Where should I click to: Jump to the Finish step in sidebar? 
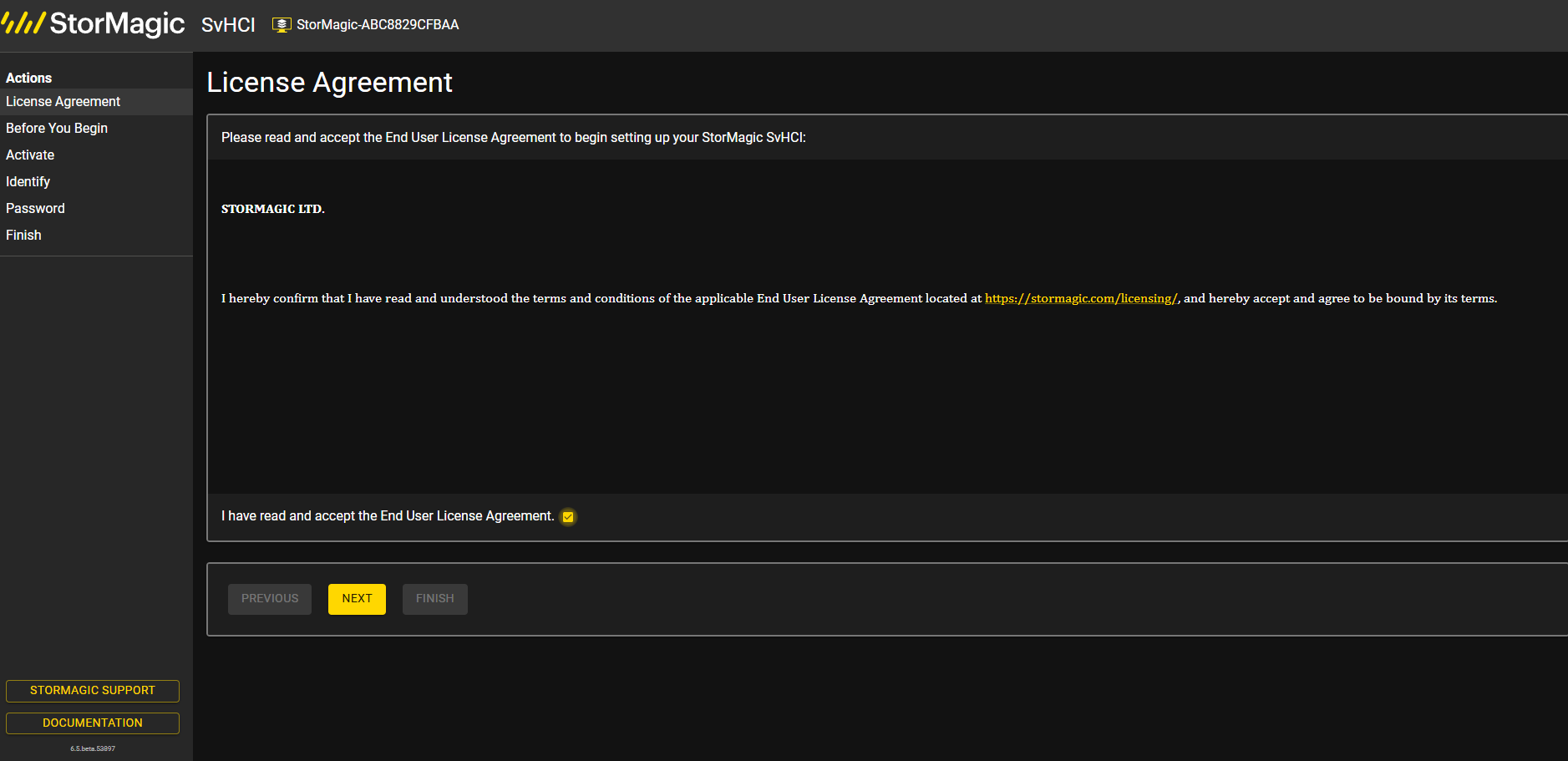96,236
